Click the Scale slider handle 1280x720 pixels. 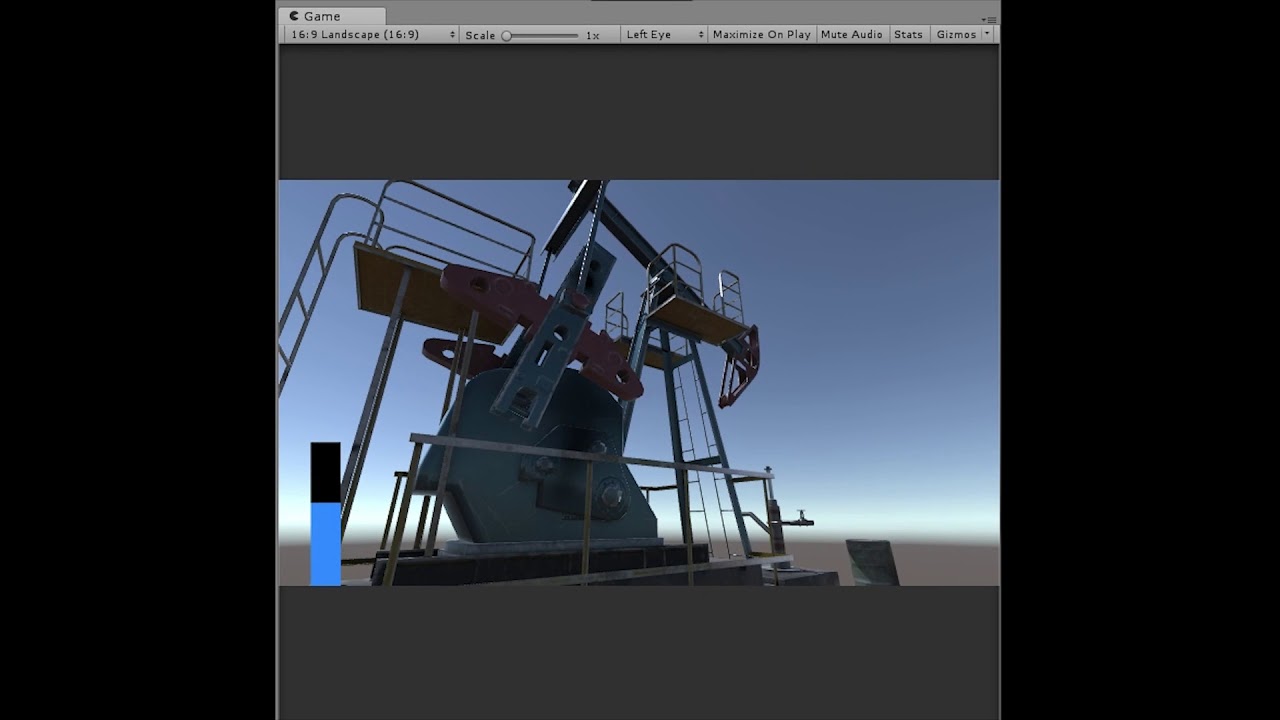click(507, 35)
